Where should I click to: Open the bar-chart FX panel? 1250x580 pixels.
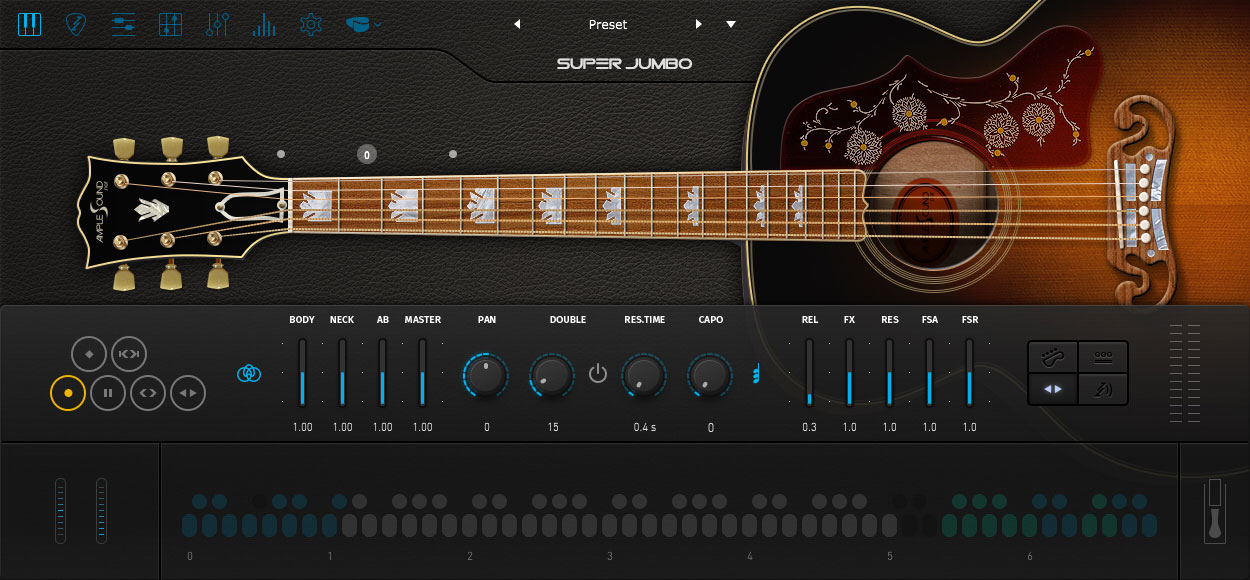(264, 24)
